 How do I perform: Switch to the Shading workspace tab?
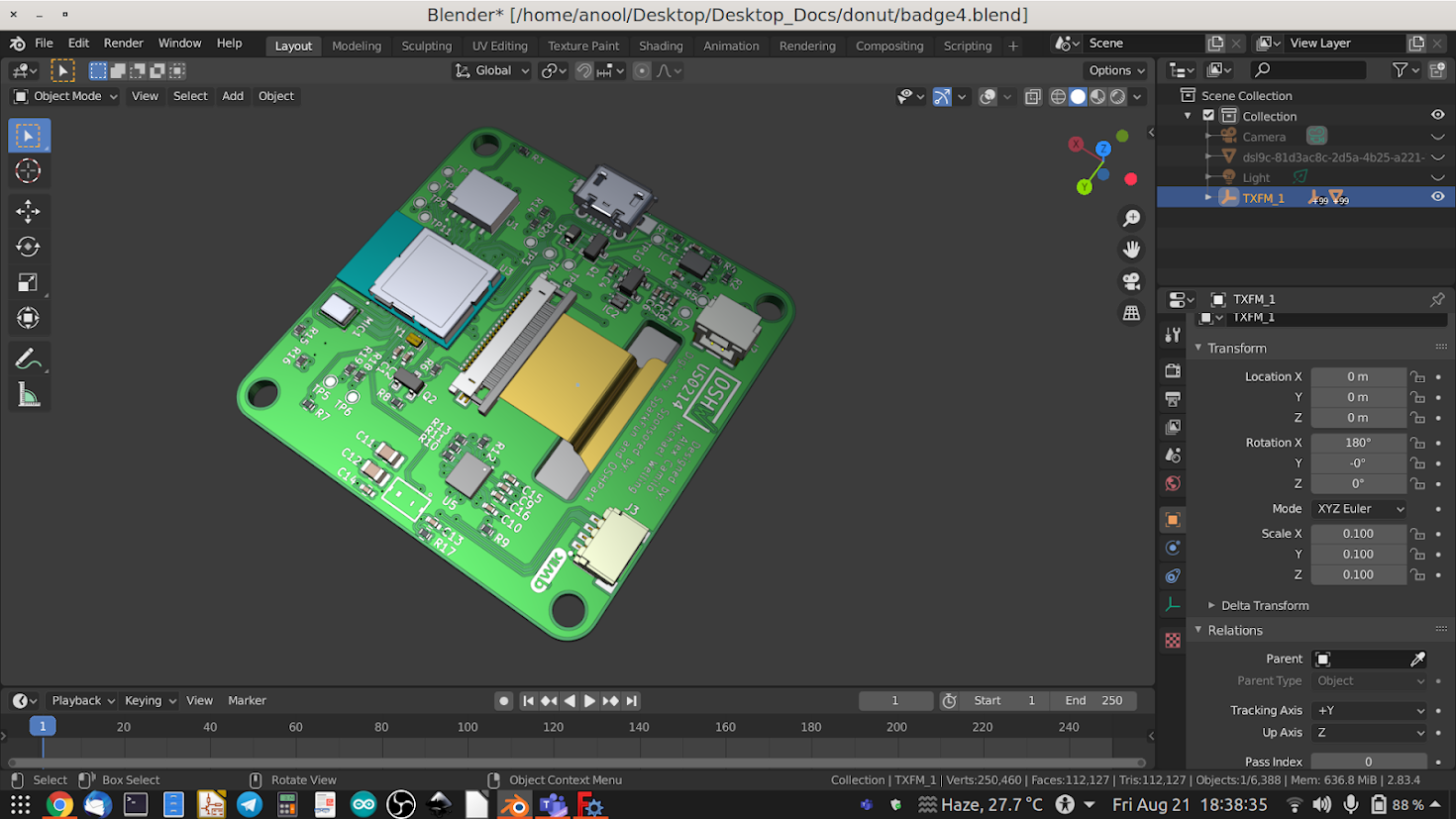(x=661, y=46)
